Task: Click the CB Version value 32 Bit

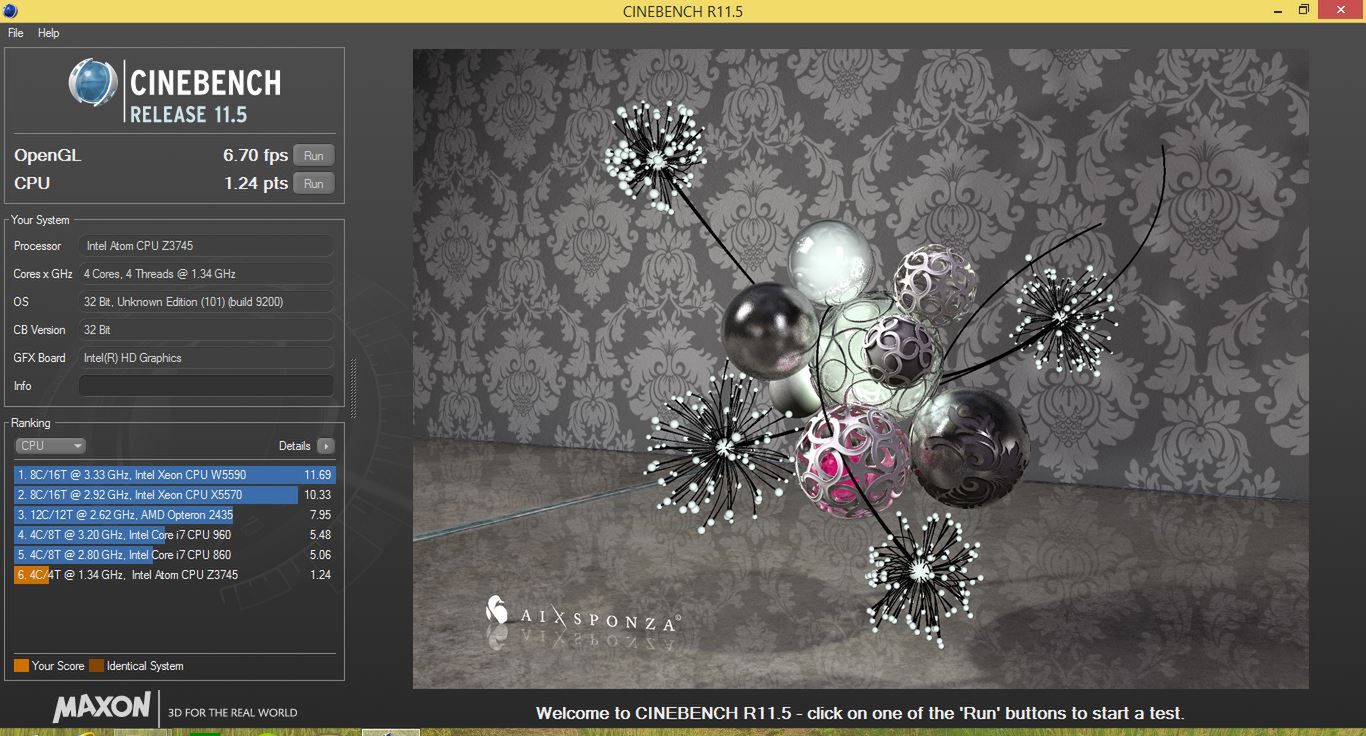Action: [x=207, y=330]
